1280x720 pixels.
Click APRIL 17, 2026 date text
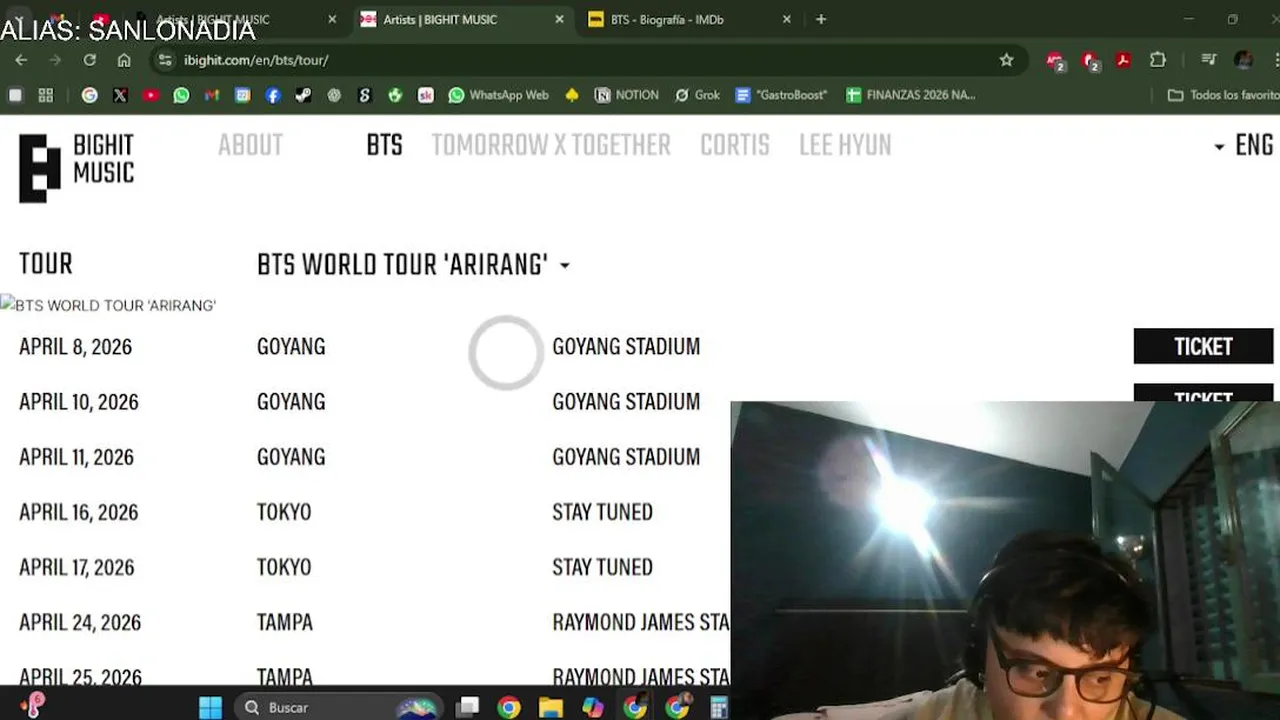click(x=76, y=567)
